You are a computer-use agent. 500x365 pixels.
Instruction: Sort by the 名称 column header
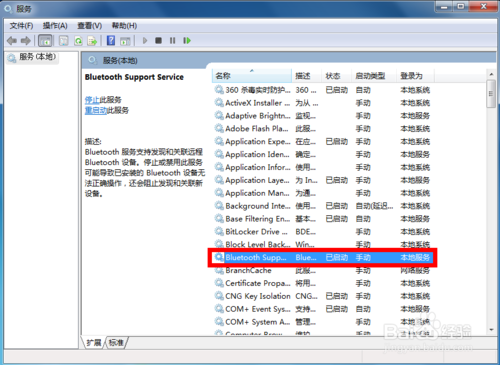coord(252,76)
